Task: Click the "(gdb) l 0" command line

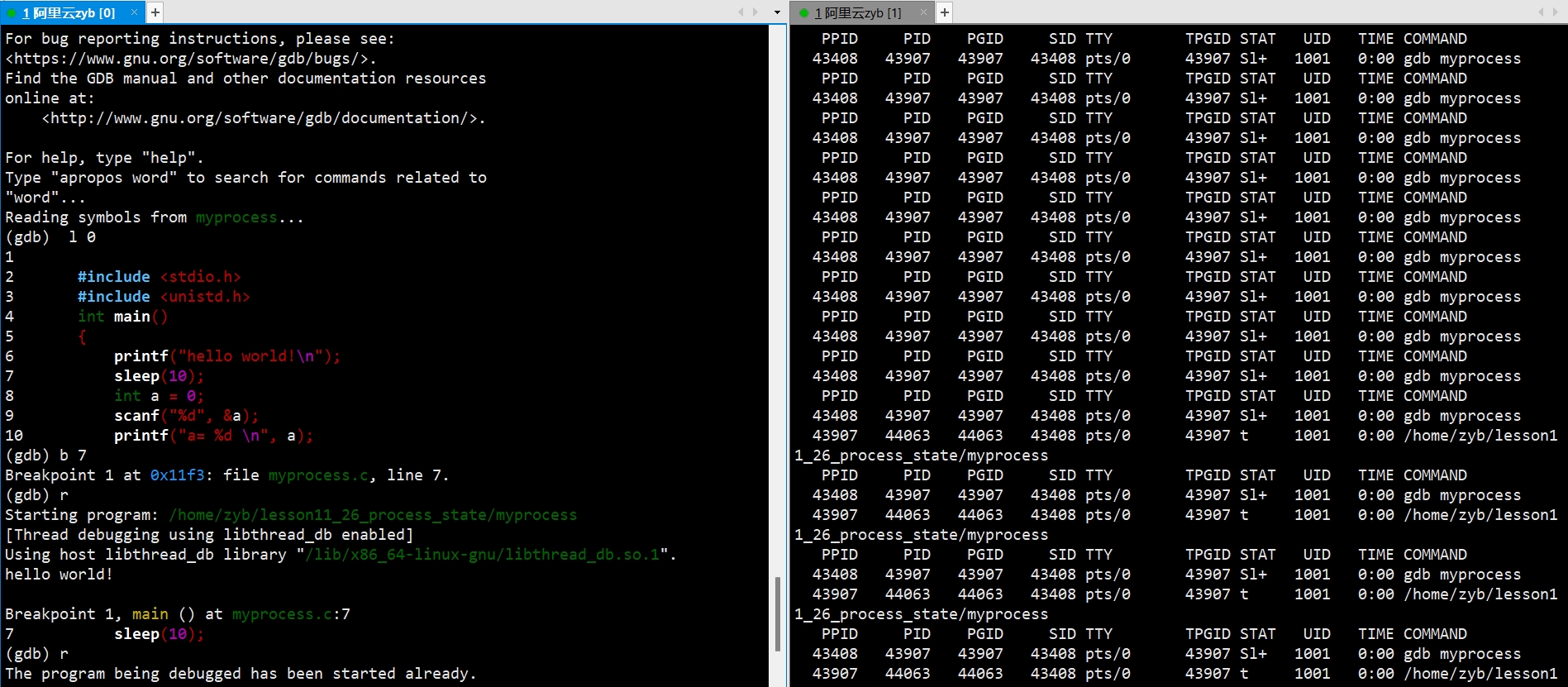Action: [50, 237]
